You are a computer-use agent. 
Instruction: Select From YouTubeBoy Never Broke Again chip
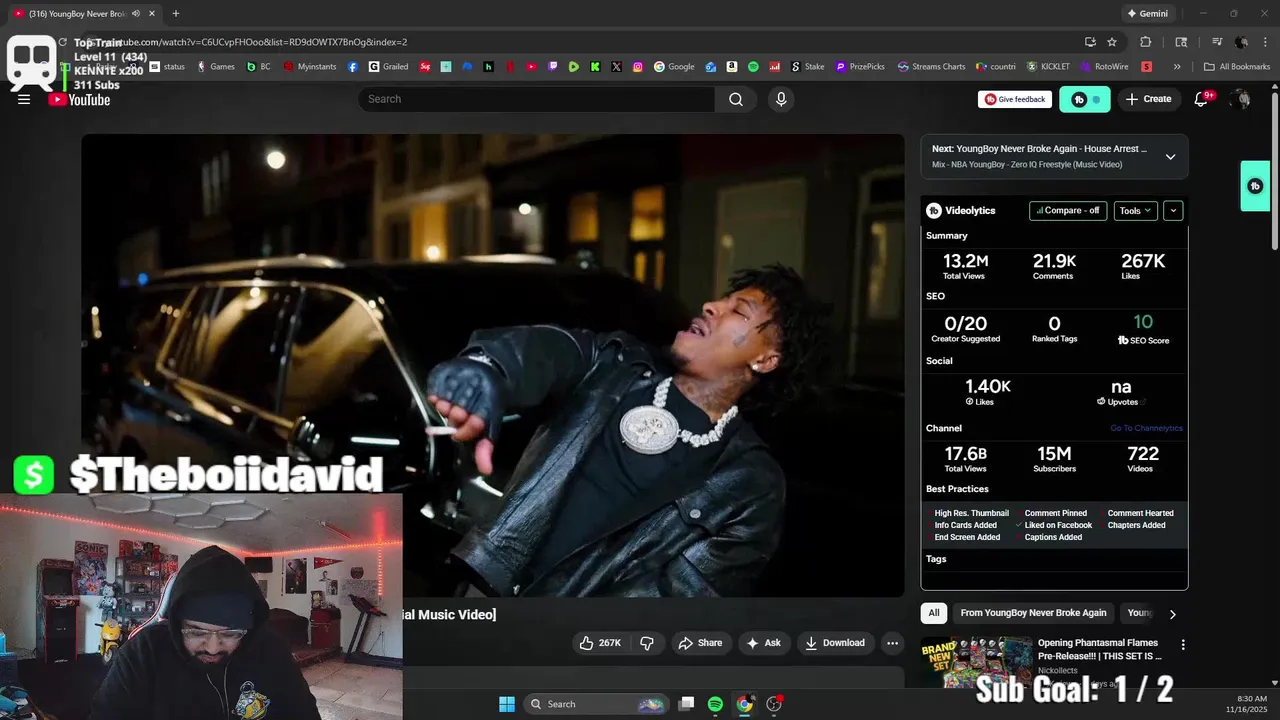(x=1033, y=613)
